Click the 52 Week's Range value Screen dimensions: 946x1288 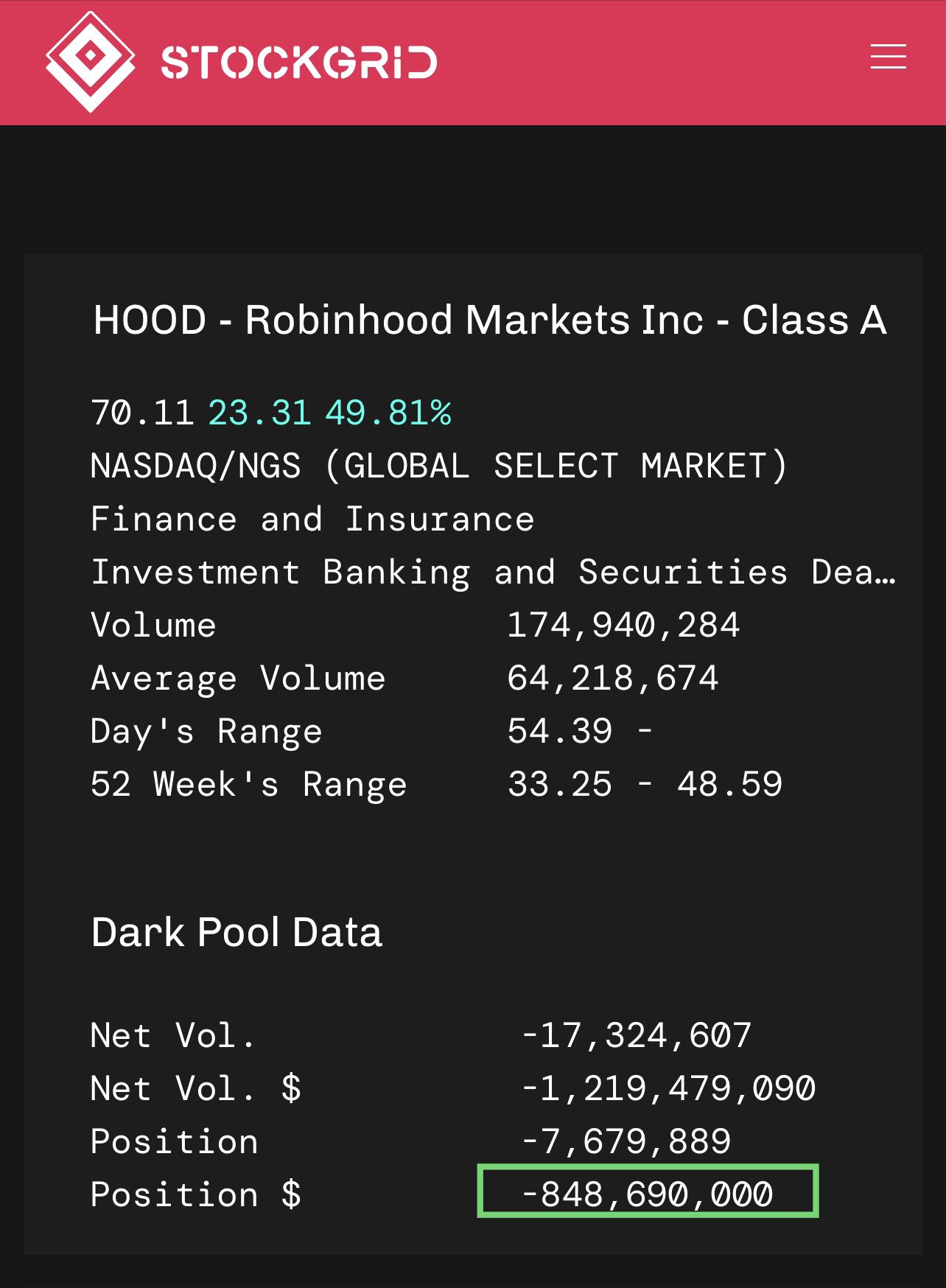click(645, 784)
